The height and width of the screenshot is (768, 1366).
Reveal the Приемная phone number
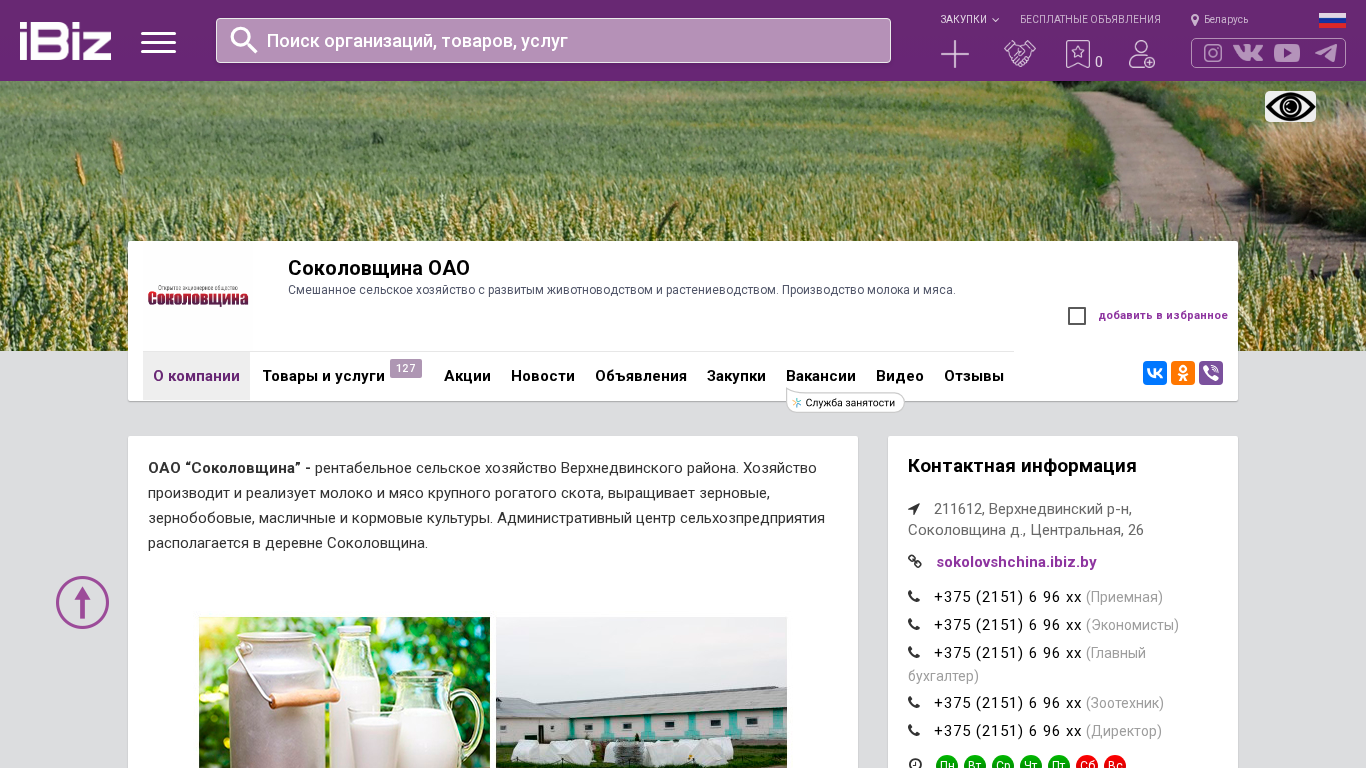coord(1007,597)
